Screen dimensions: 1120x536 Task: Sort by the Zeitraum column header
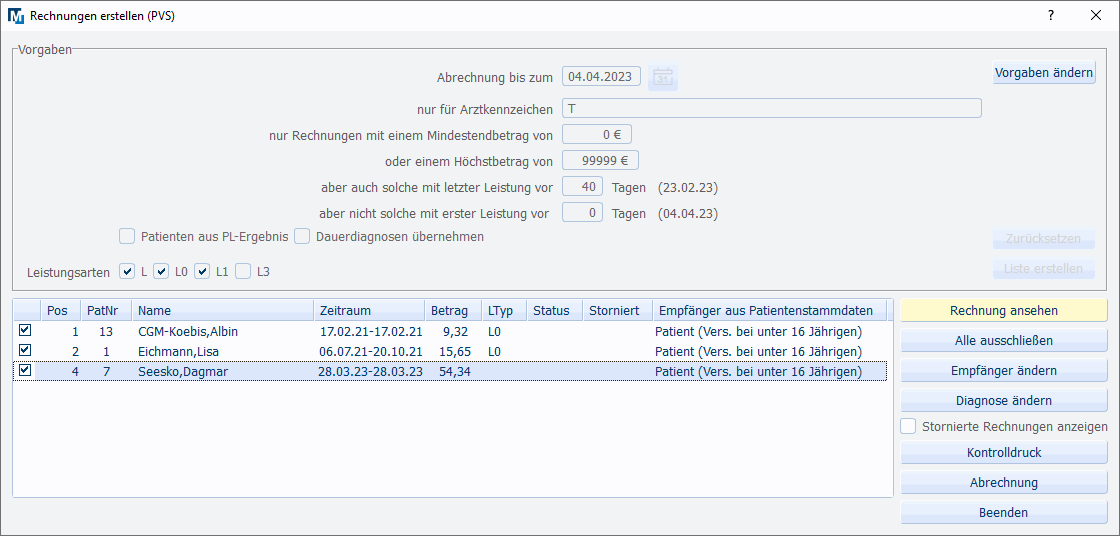369,311
